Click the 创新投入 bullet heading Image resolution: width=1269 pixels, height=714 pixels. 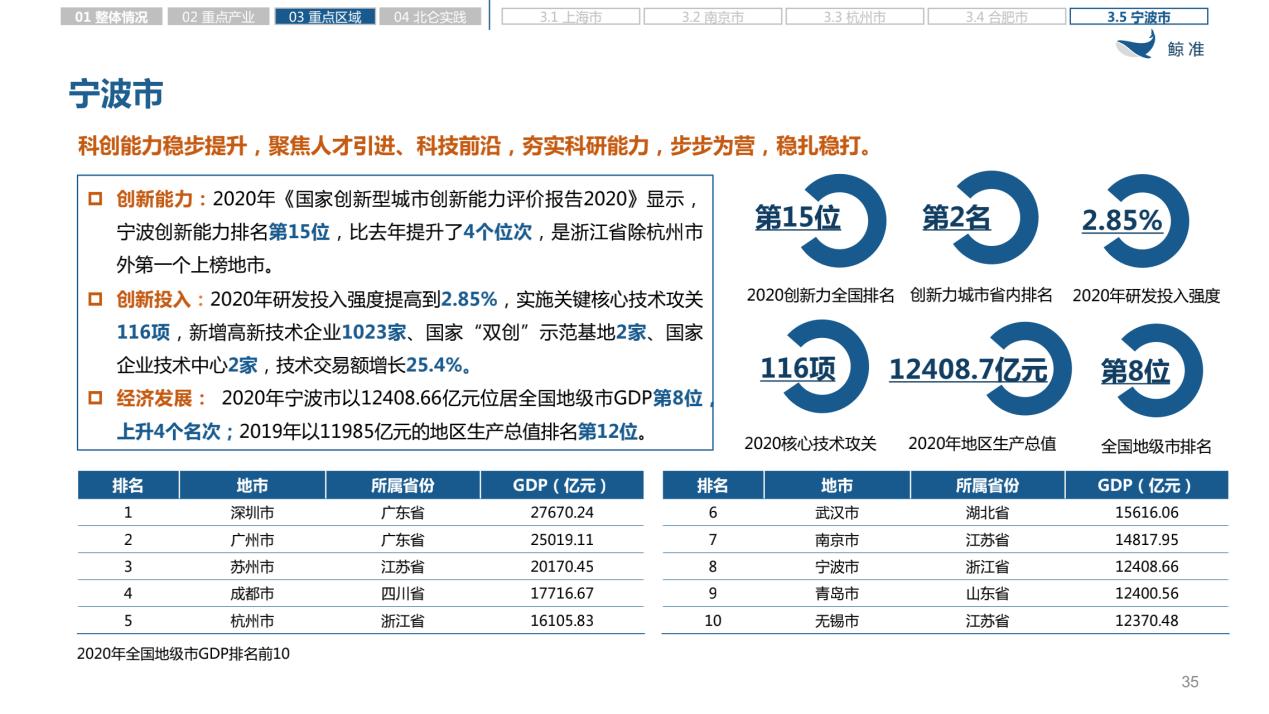[161, 299]
